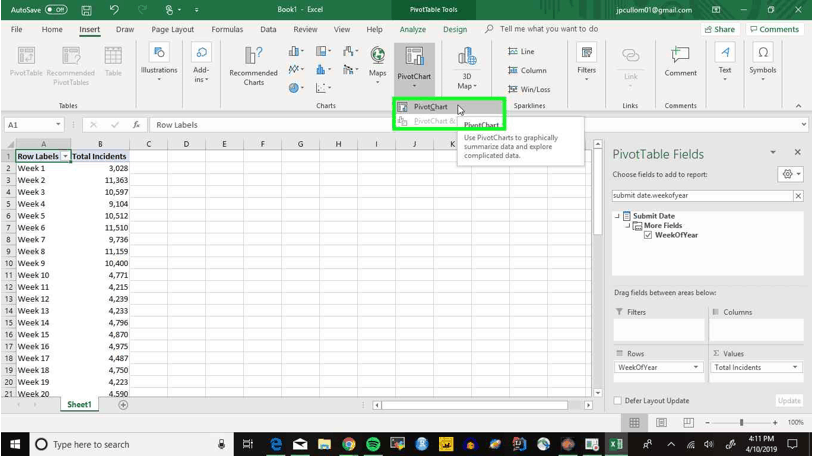Open the WeekOfYear rows field dropdown
814x458 pixels.
point(696,368)
